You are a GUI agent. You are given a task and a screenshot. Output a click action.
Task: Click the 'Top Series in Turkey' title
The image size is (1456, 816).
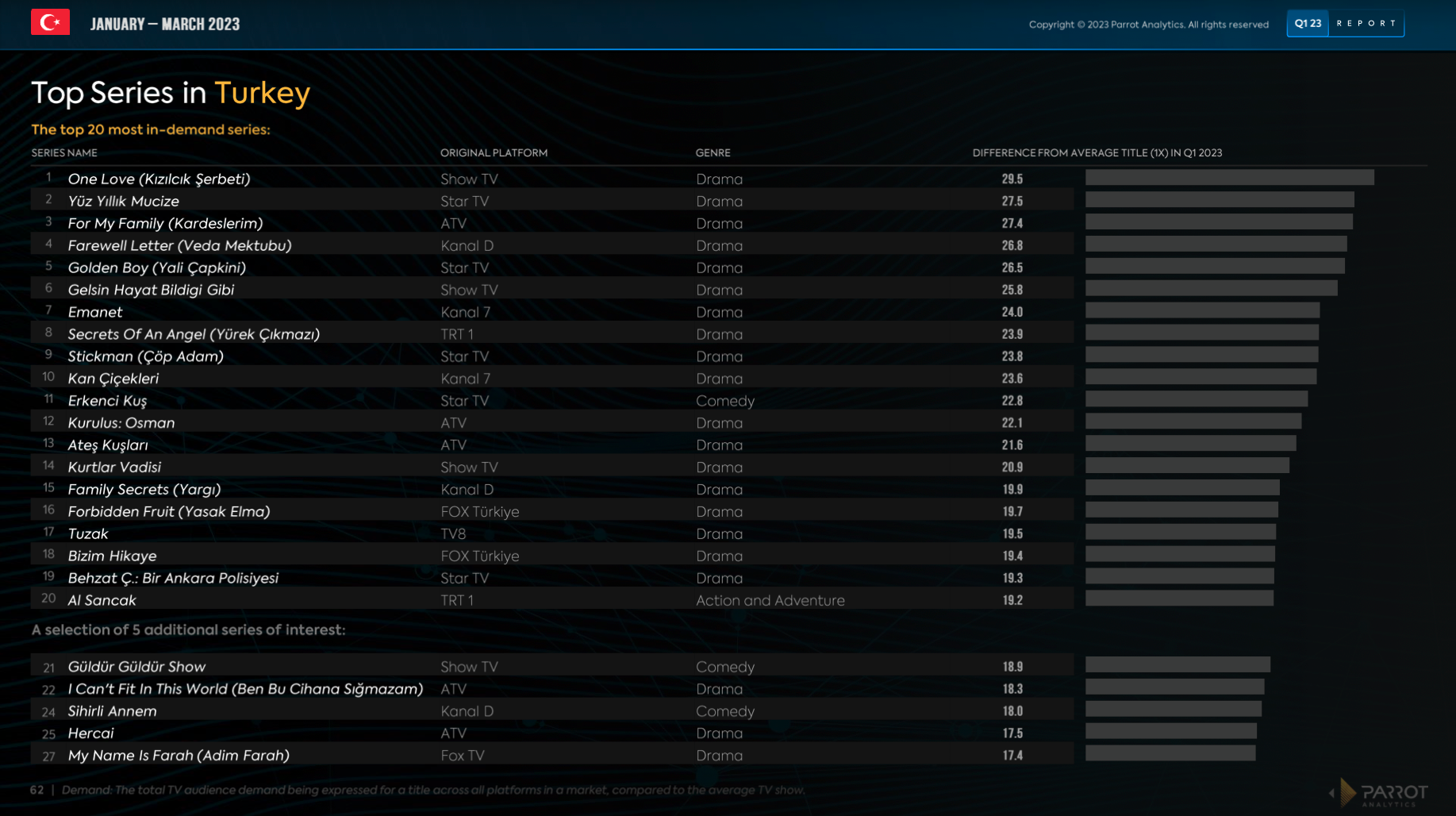coord(171,93)
